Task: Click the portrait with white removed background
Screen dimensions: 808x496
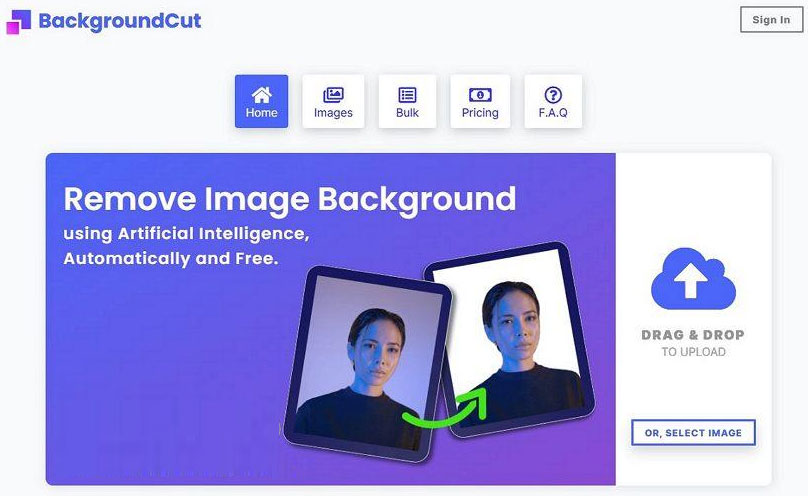Action: click(510, 340)
